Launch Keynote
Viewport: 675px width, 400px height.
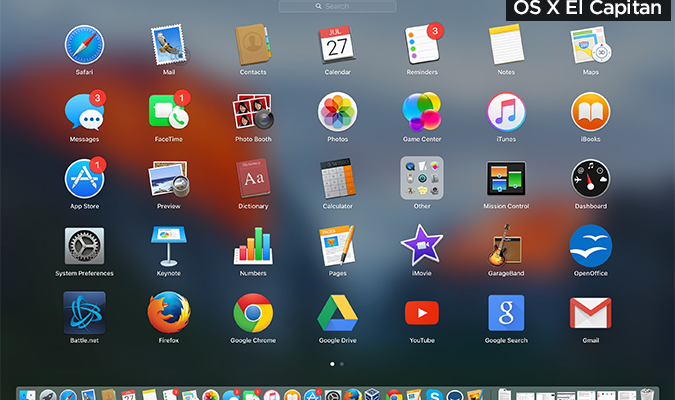tap(169, 246)
